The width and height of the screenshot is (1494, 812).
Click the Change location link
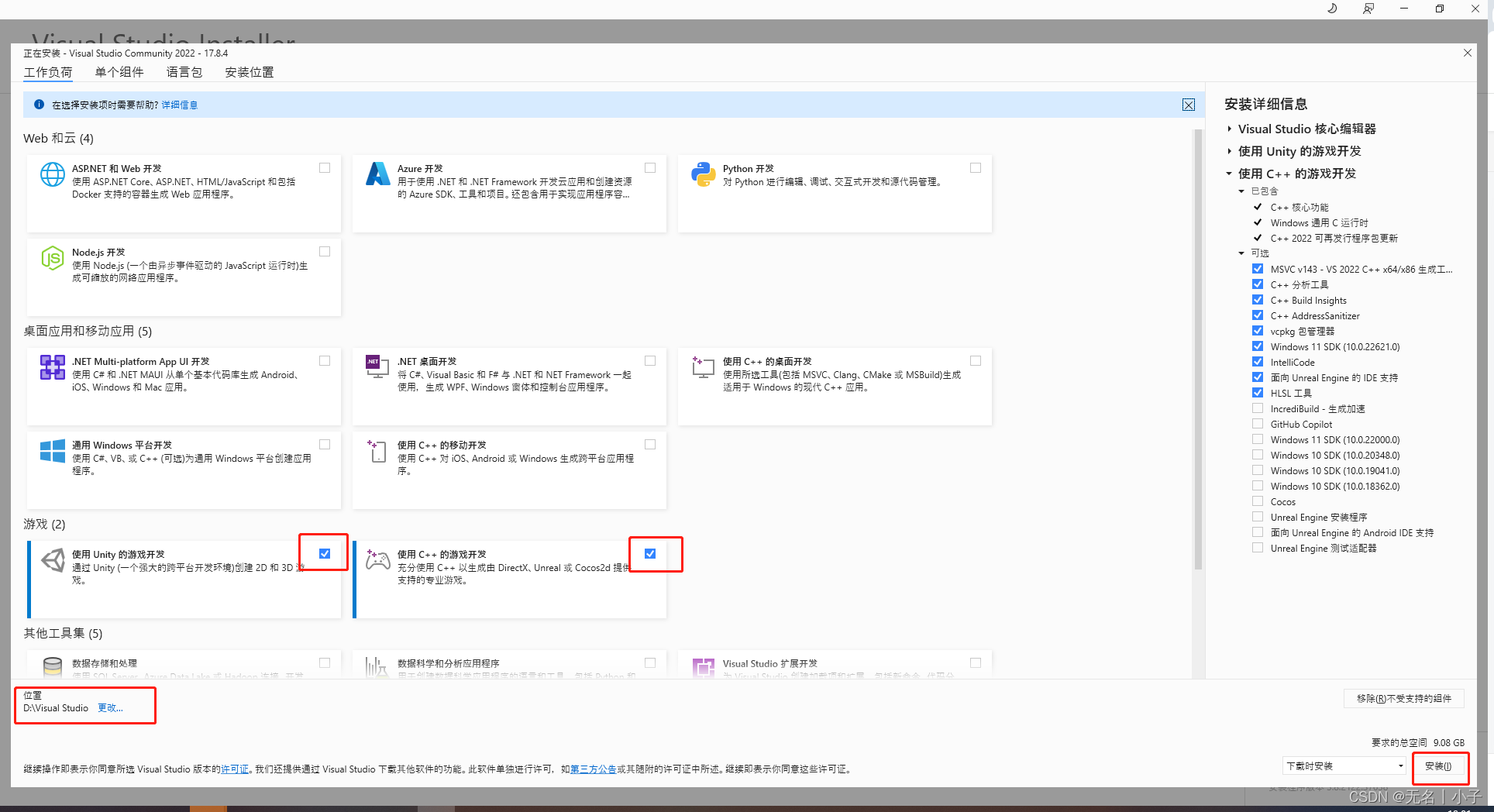tap(110, 707)
